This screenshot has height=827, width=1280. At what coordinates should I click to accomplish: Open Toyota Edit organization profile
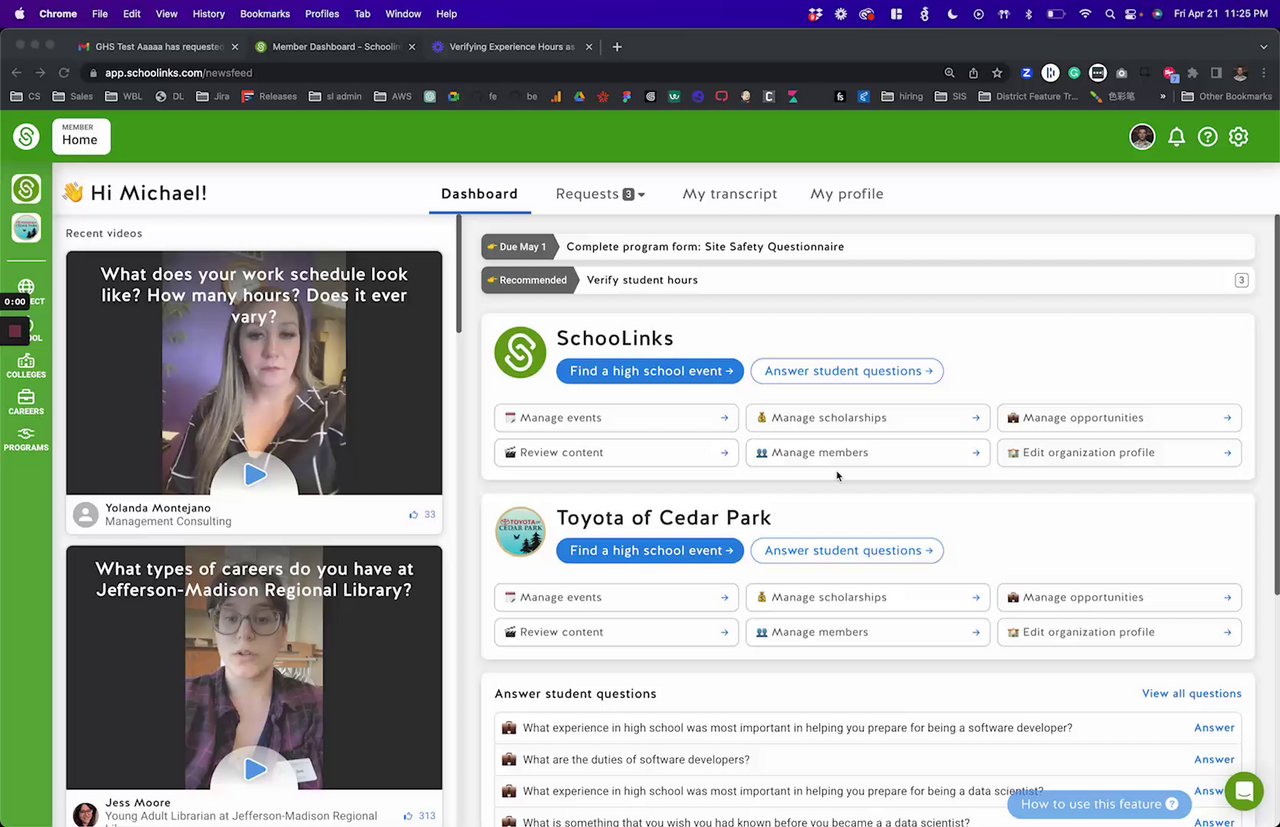click(1119, 632)
